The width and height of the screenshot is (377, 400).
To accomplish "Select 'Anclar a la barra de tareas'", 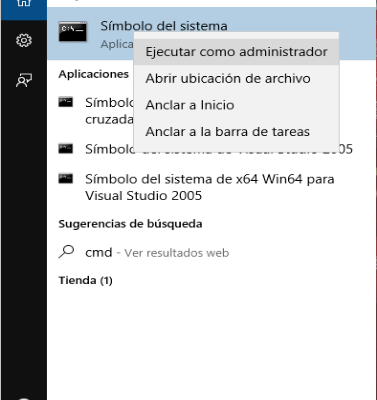I will pos(236,132).
